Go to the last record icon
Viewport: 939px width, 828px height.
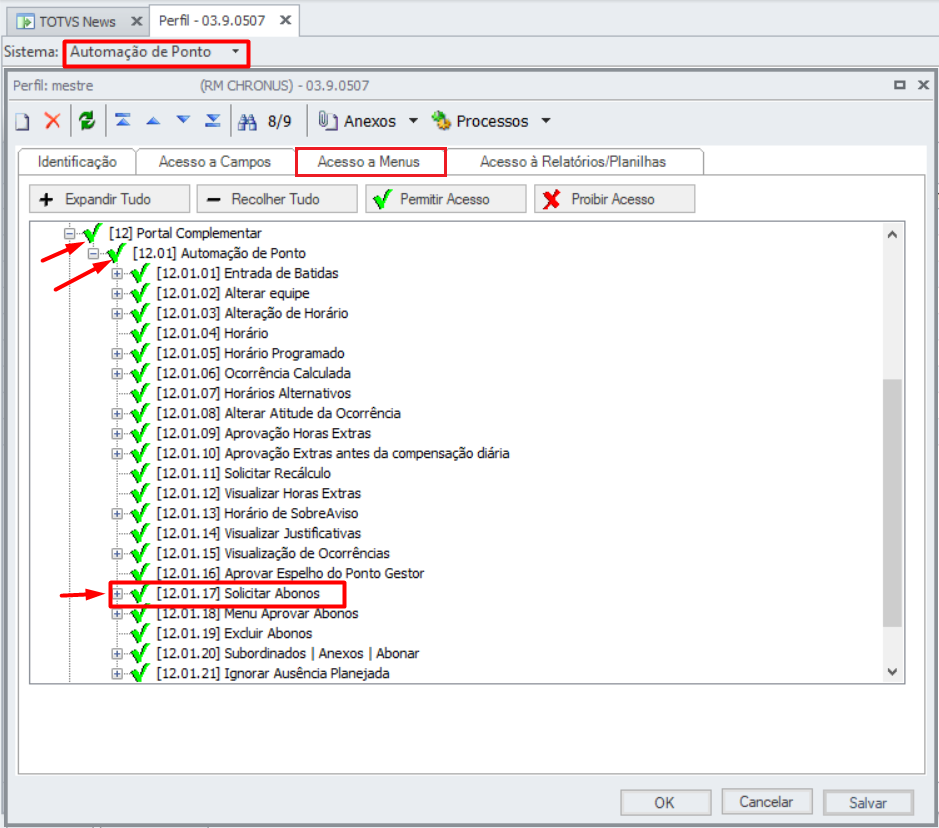213,121
